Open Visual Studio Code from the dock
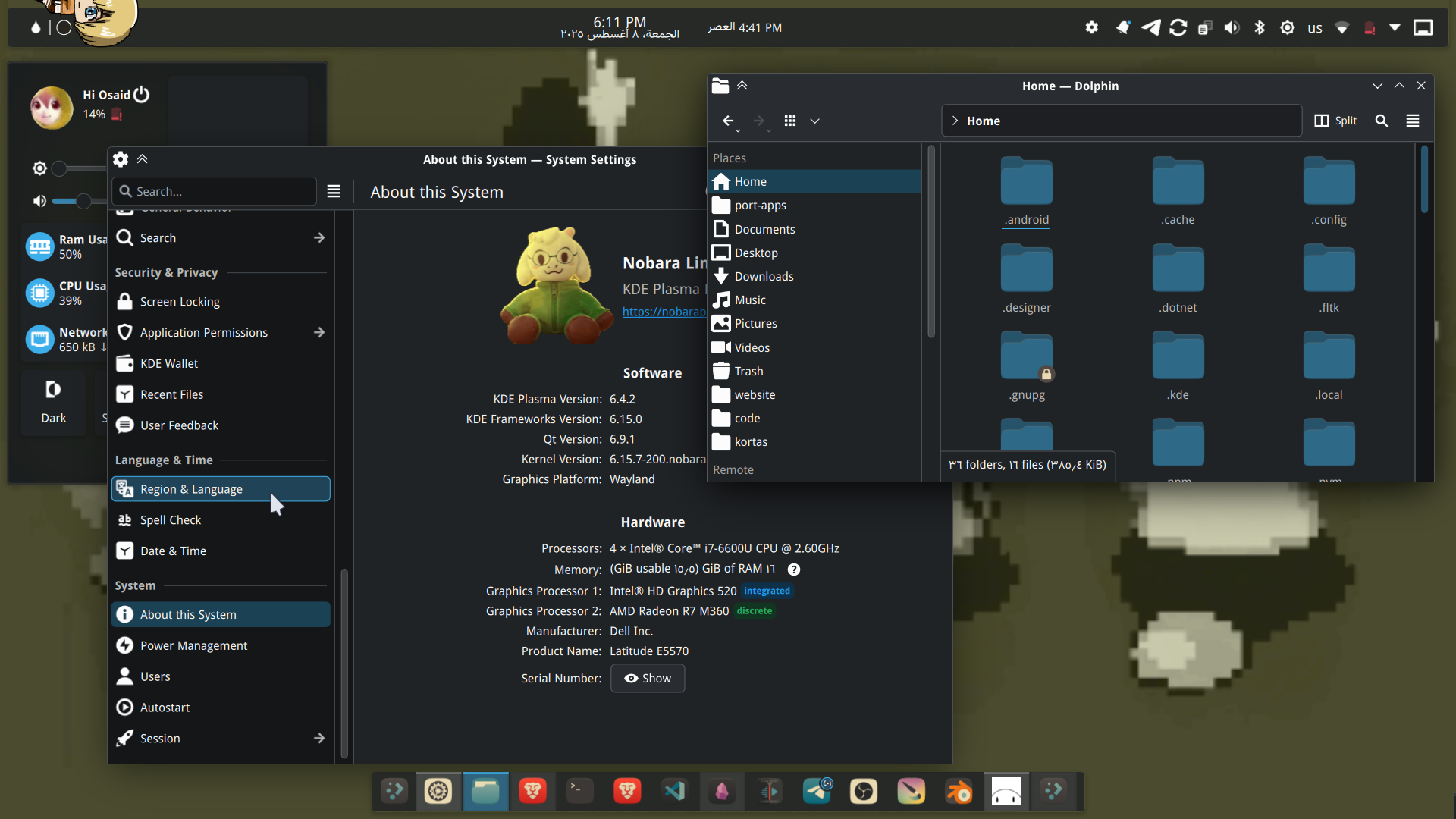1456x819 pixels. (x=674, y=792)
